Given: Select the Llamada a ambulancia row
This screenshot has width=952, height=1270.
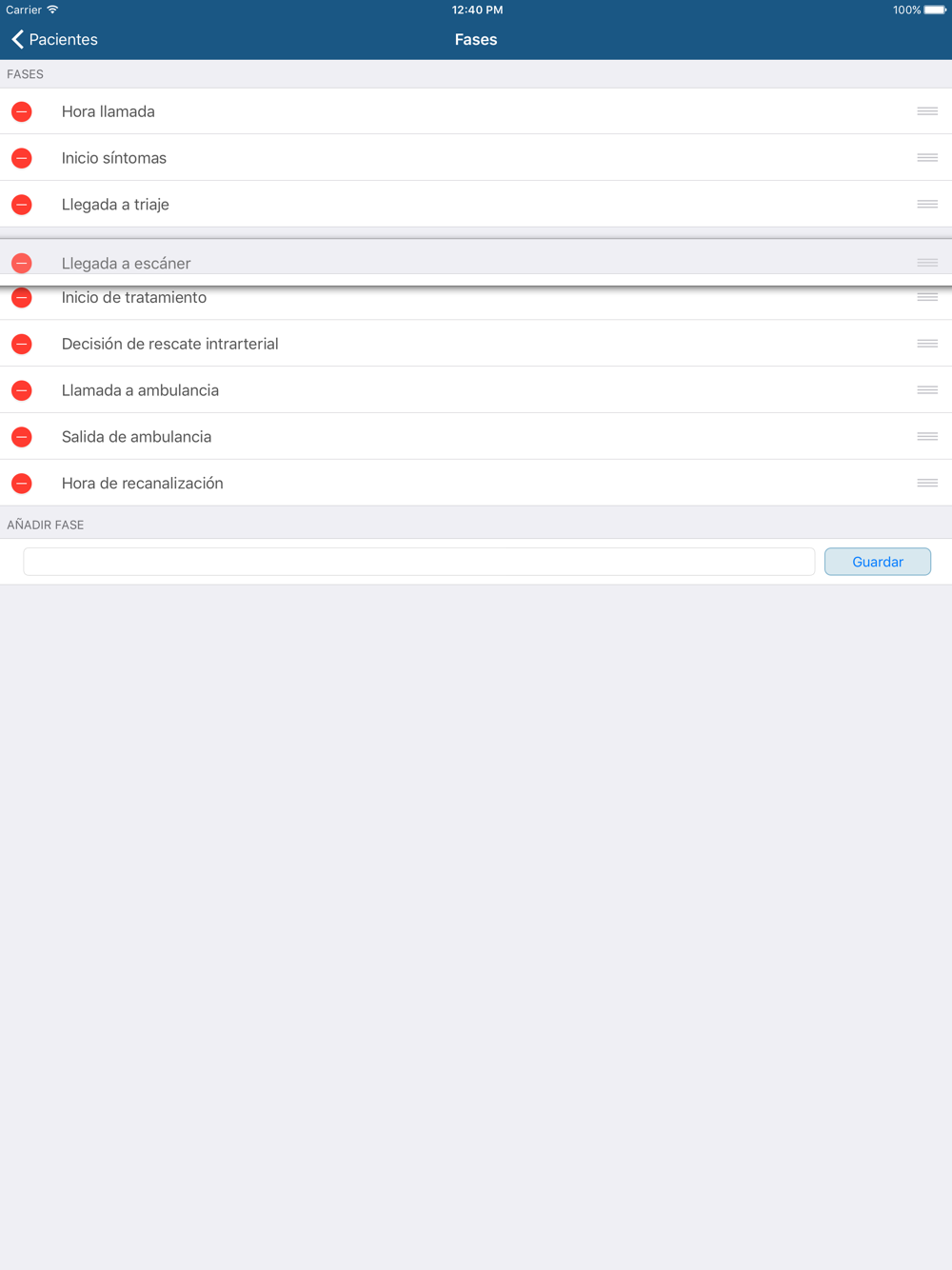Looking at the screenshot, I should (476, 390).
